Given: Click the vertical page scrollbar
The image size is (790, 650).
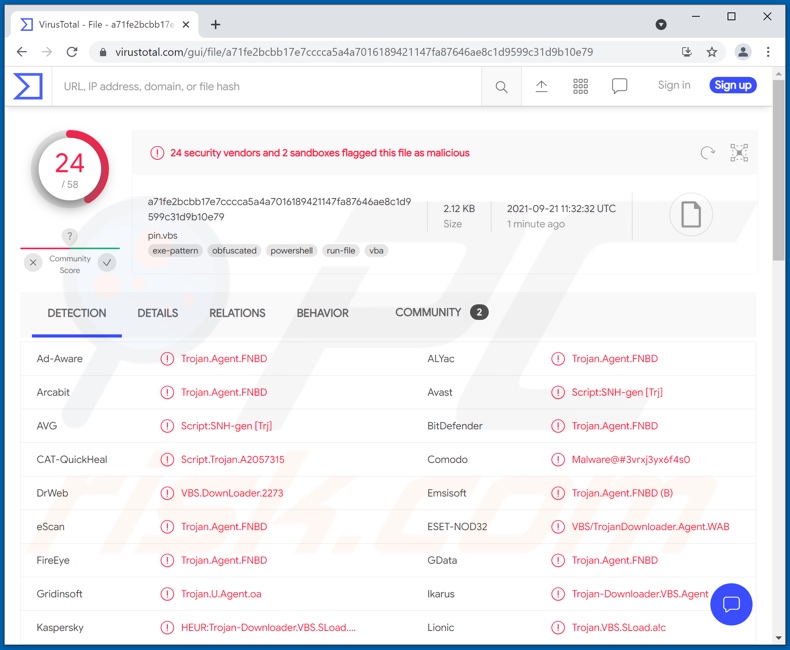Looking at the screenshot, I should pos(778,170).
